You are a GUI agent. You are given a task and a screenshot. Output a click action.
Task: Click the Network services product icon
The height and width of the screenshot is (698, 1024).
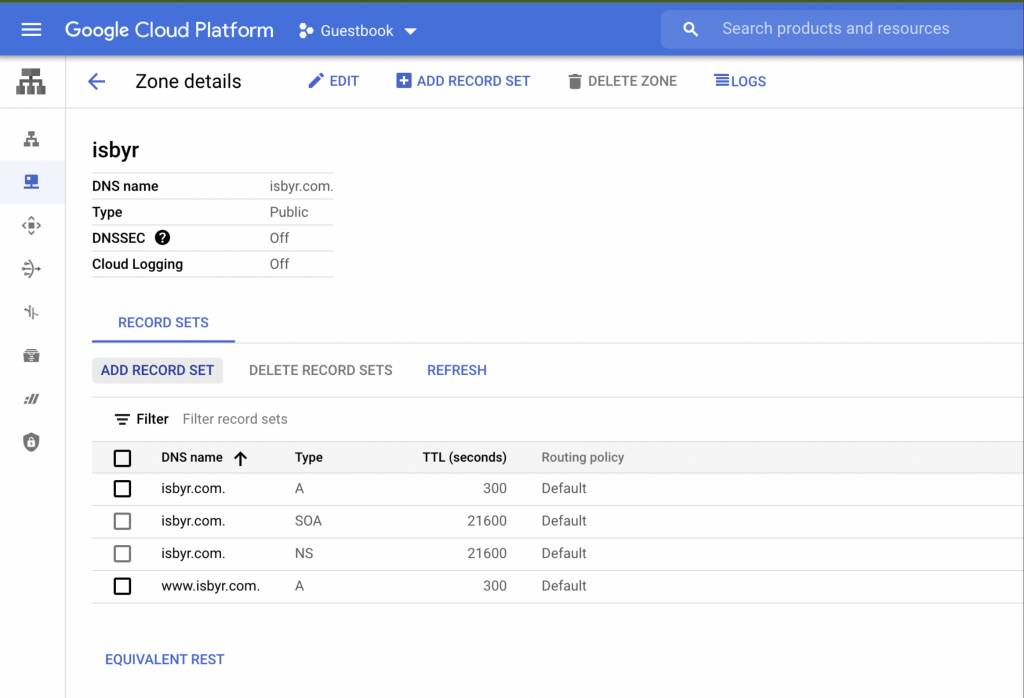[x=31, y=82]
